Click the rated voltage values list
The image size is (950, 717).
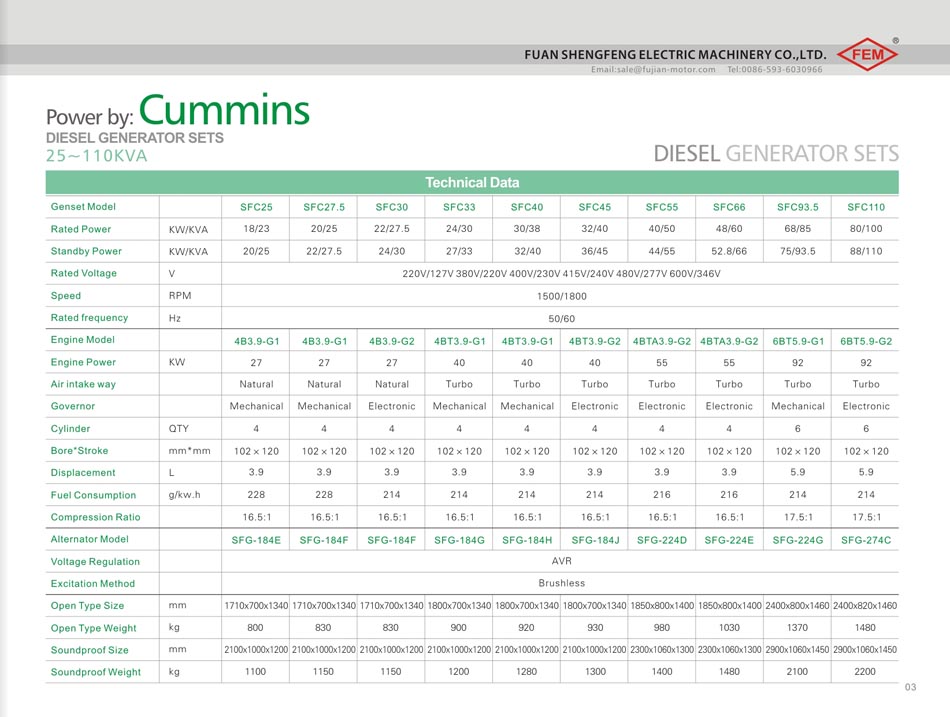tap(562, 274)
